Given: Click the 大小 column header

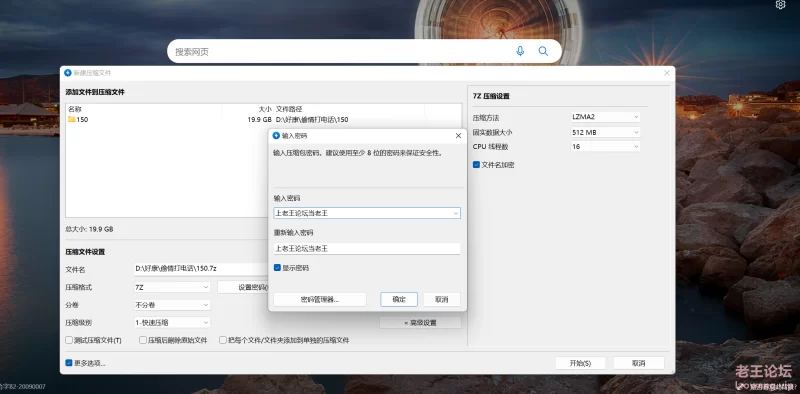Looking at the screenshot, I should pos(265,109).
